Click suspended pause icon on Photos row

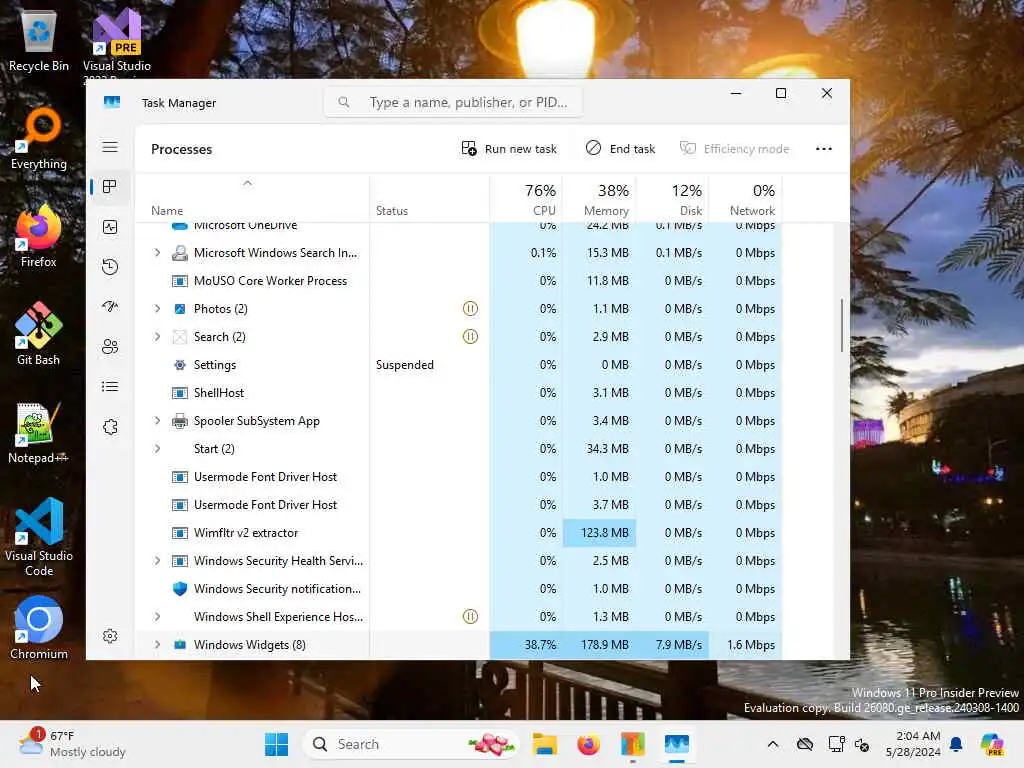point(470,308)
